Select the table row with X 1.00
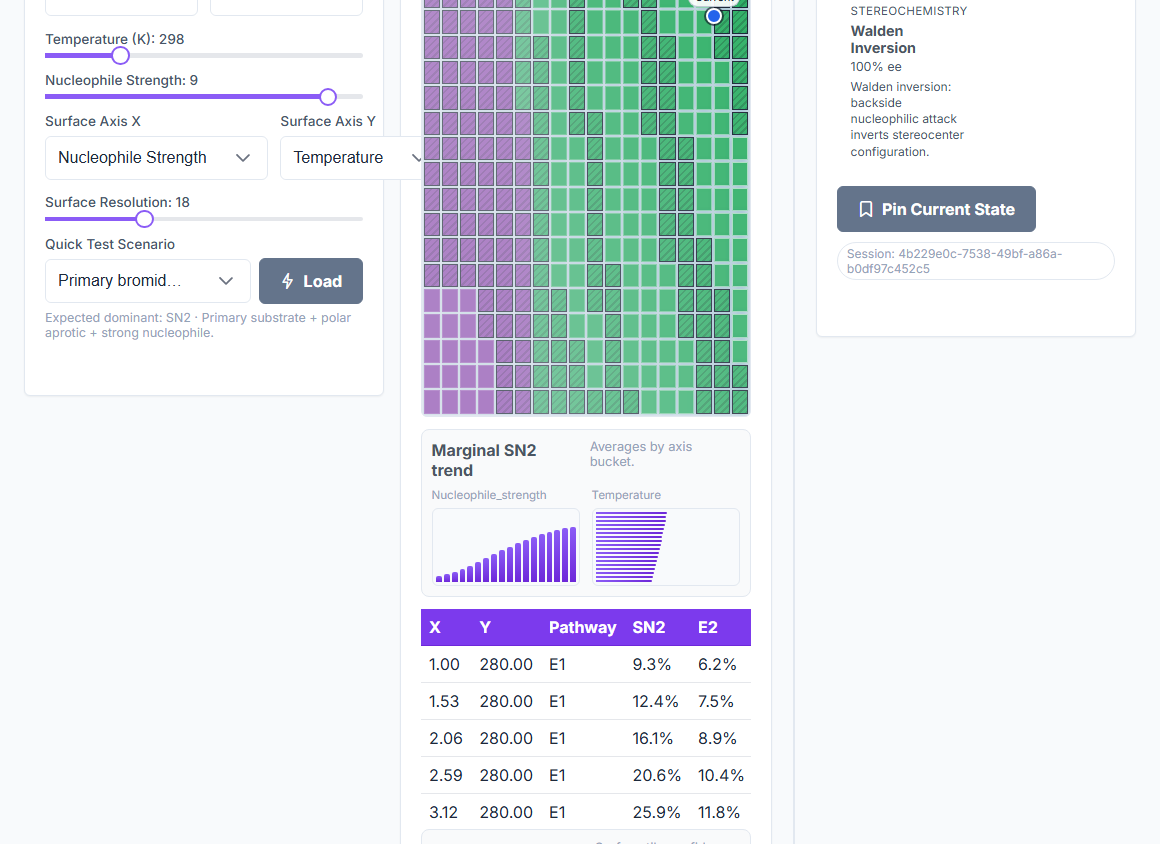The width and height of the screenshot is (1160, 844). [x=586, y=664]
